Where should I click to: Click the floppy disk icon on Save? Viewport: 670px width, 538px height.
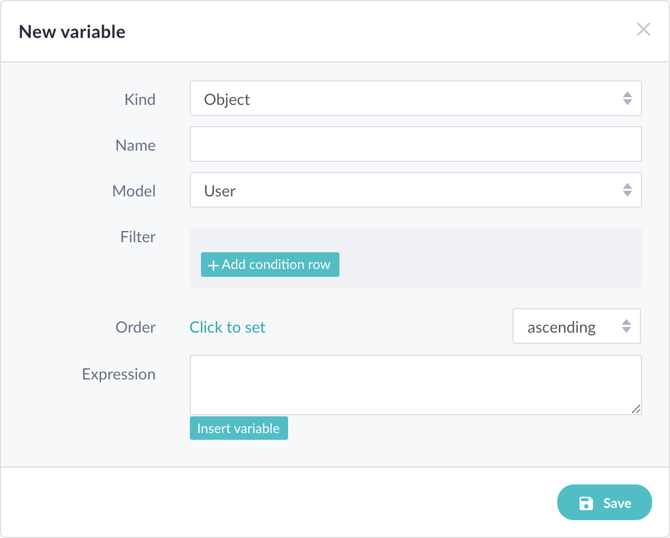click(586, 503)
